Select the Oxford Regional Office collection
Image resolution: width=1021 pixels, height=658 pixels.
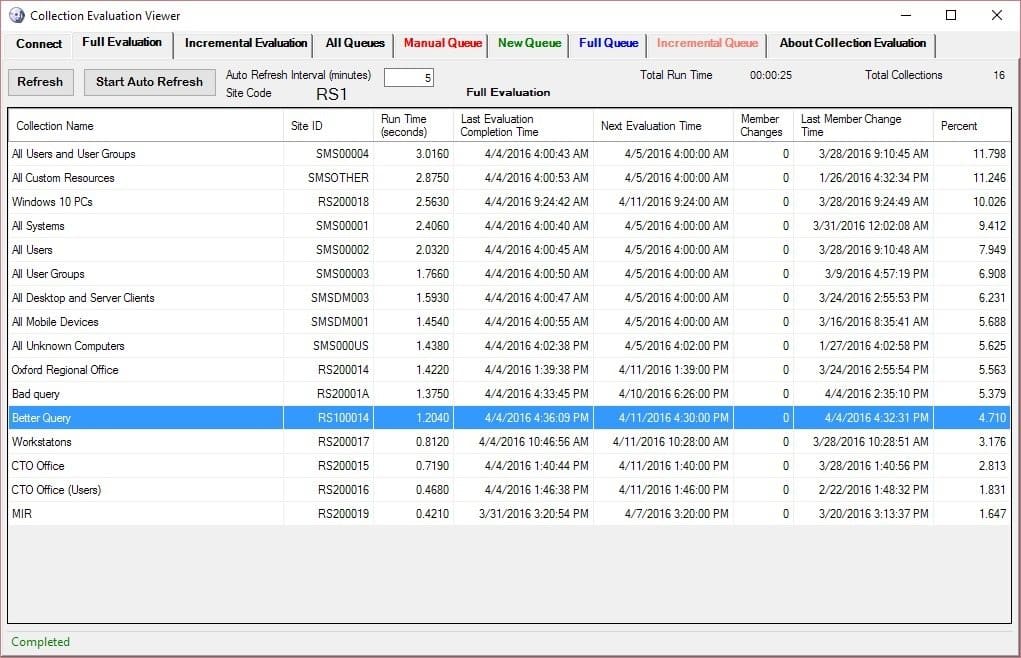pyautogui.click(x=509, y=370)
